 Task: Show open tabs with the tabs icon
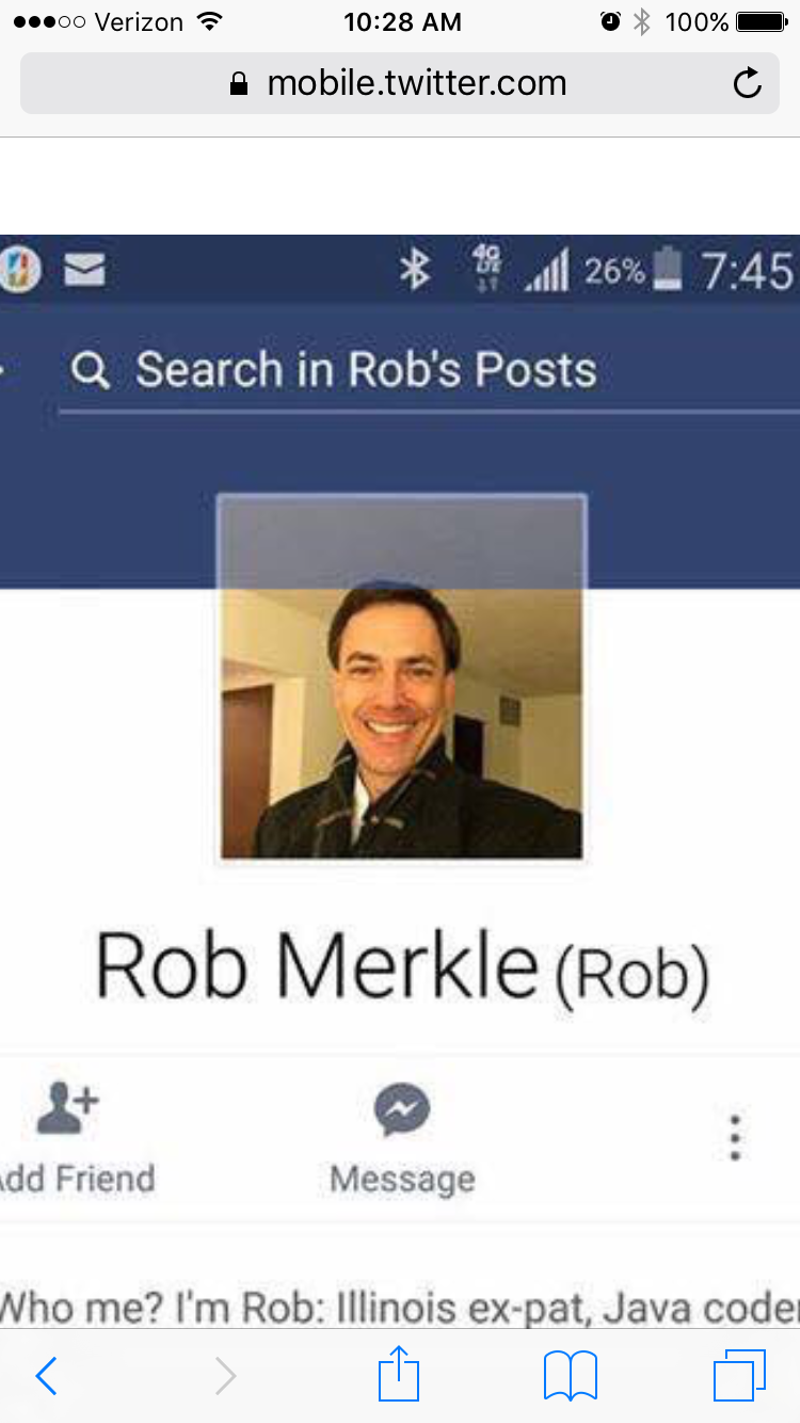740,1375
